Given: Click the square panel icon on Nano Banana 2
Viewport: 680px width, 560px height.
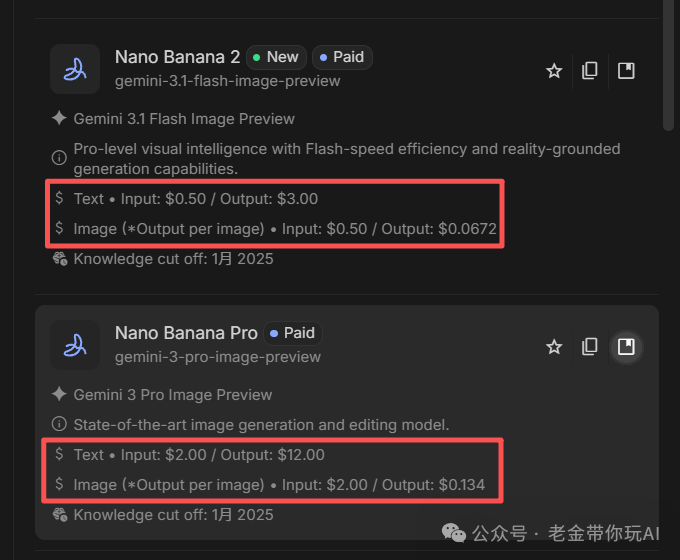Looking at the screenshot, I should (x=626, y=71).
